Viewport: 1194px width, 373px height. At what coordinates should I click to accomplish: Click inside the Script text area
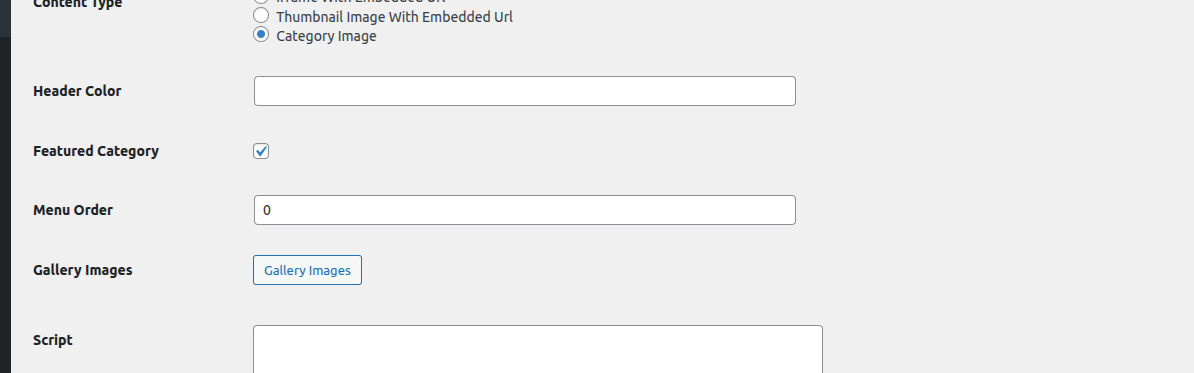(x=538, y=349)
